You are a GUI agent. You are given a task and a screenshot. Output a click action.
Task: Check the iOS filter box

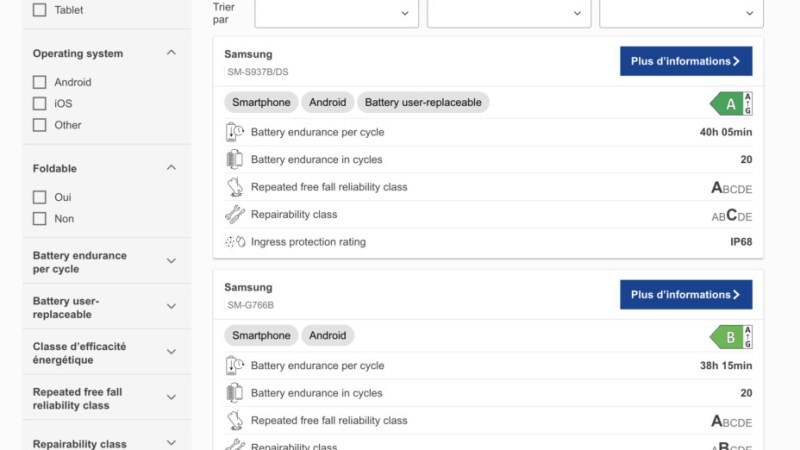(x=39, y=104)
